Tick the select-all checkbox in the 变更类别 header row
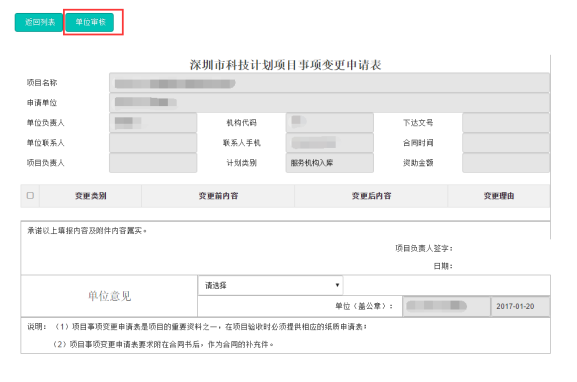Image resolution: width=577 pixels, height=382 pixels. coord(30,195)
